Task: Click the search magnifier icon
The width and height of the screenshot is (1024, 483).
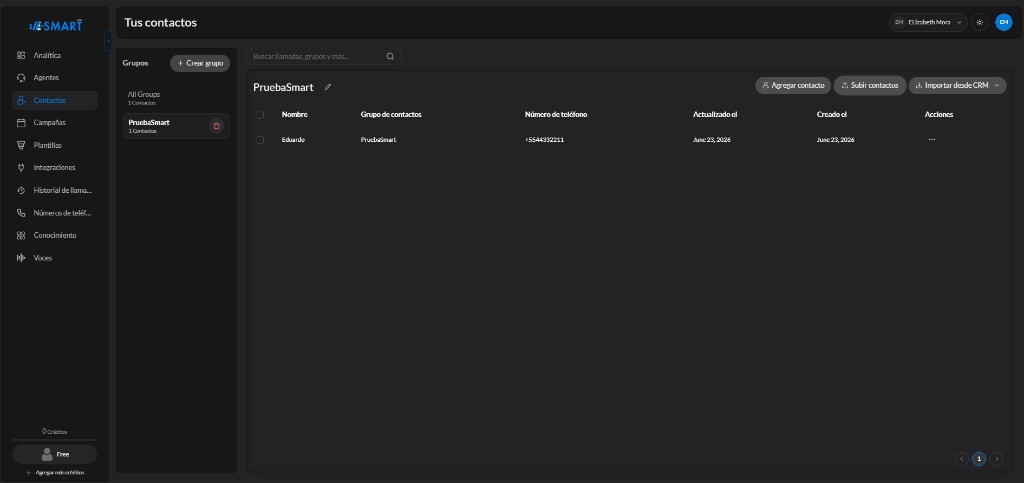Action: (x=391, y=57)
